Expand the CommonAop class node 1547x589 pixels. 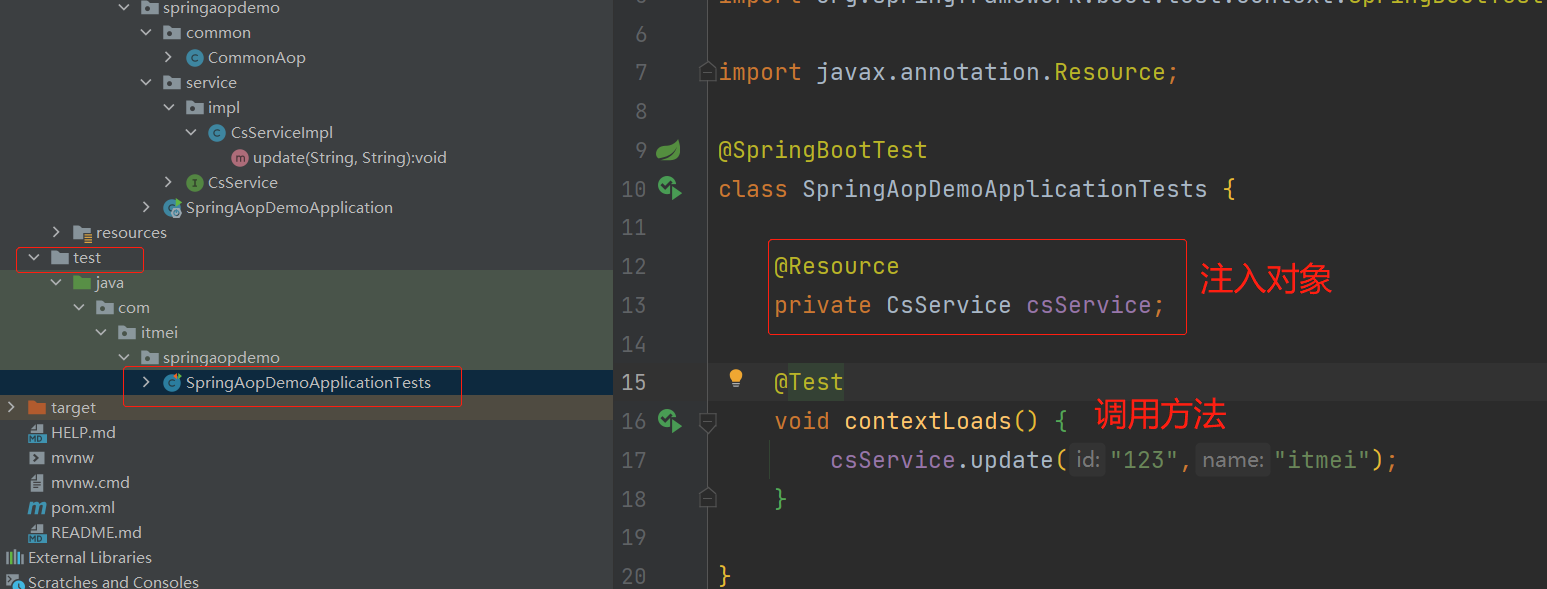click(x=169, y=58)
